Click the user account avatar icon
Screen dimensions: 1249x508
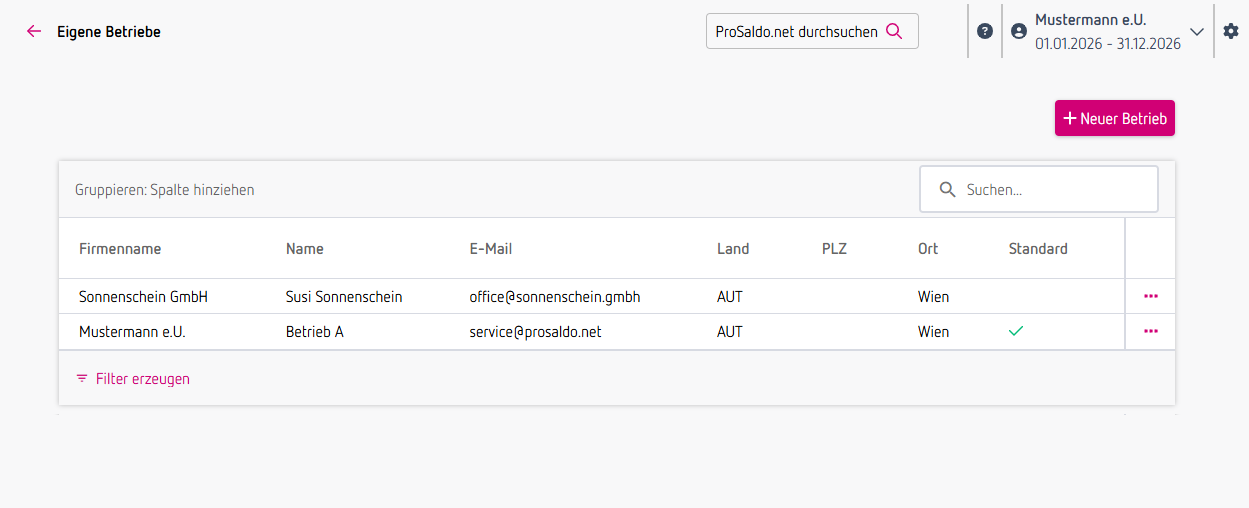pyautogui.click(x=1019, y=31)
